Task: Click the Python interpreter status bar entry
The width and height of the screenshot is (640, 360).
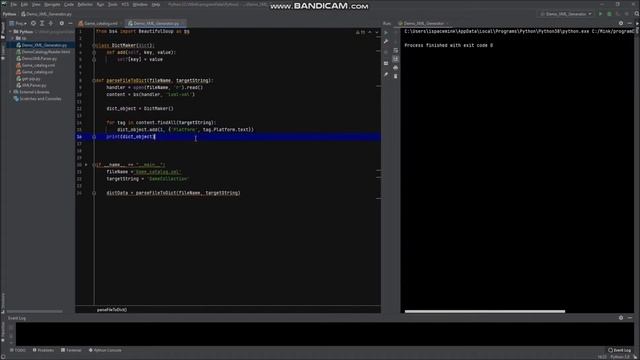Action: point(620,357)
